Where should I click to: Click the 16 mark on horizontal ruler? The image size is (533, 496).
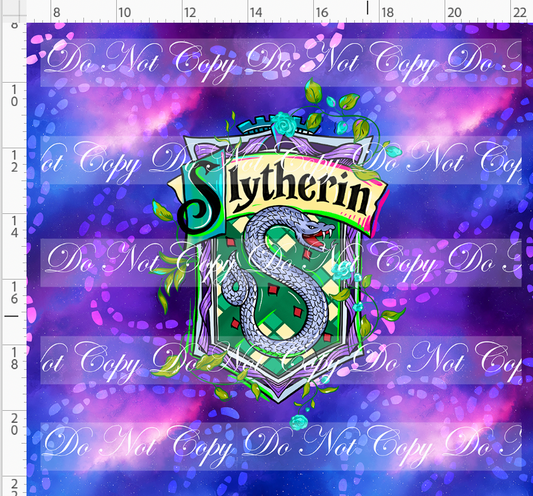pyautogui.click(x=322, y=13)
